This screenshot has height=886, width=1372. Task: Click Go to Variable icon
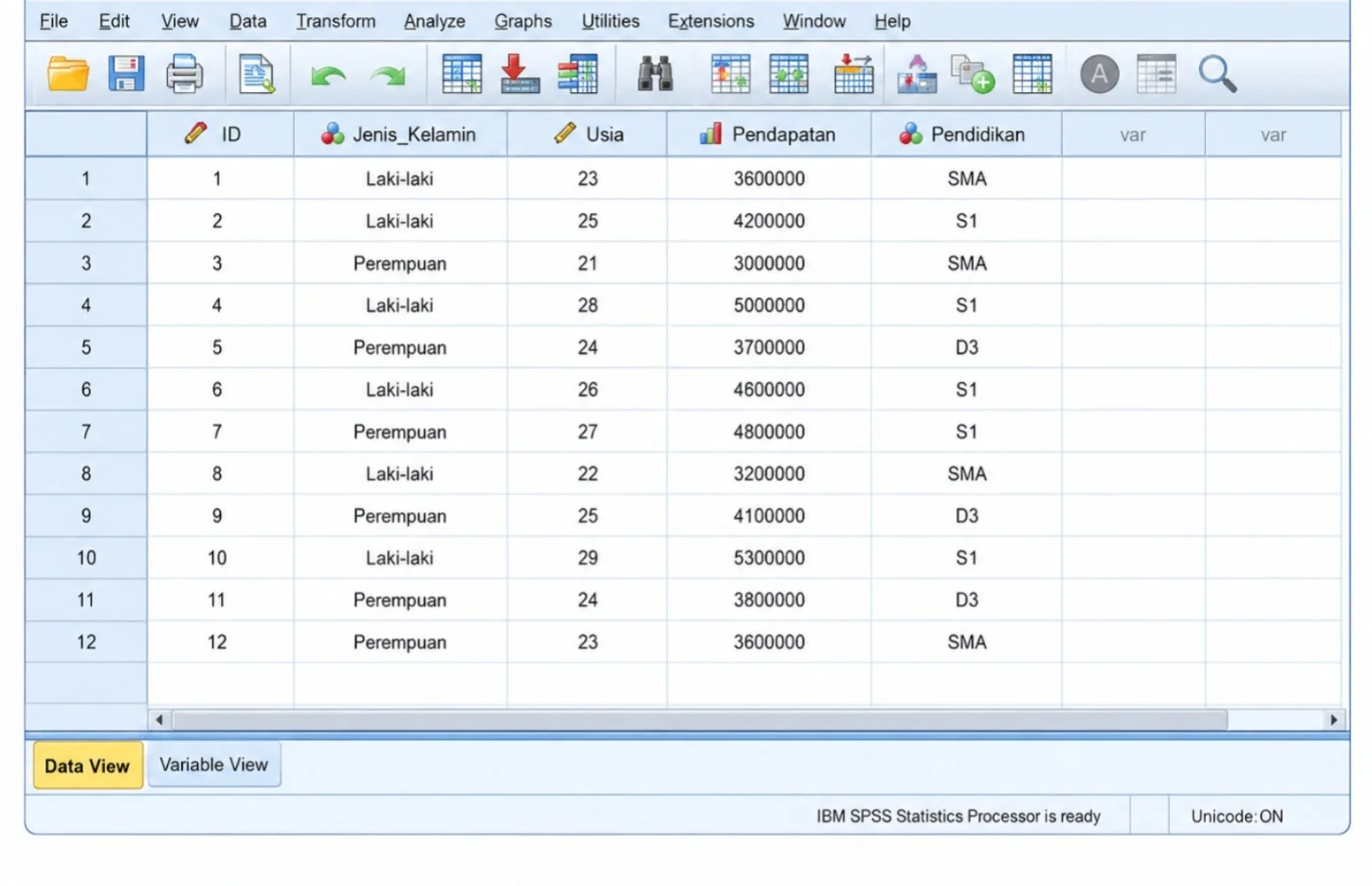point(520,74)
